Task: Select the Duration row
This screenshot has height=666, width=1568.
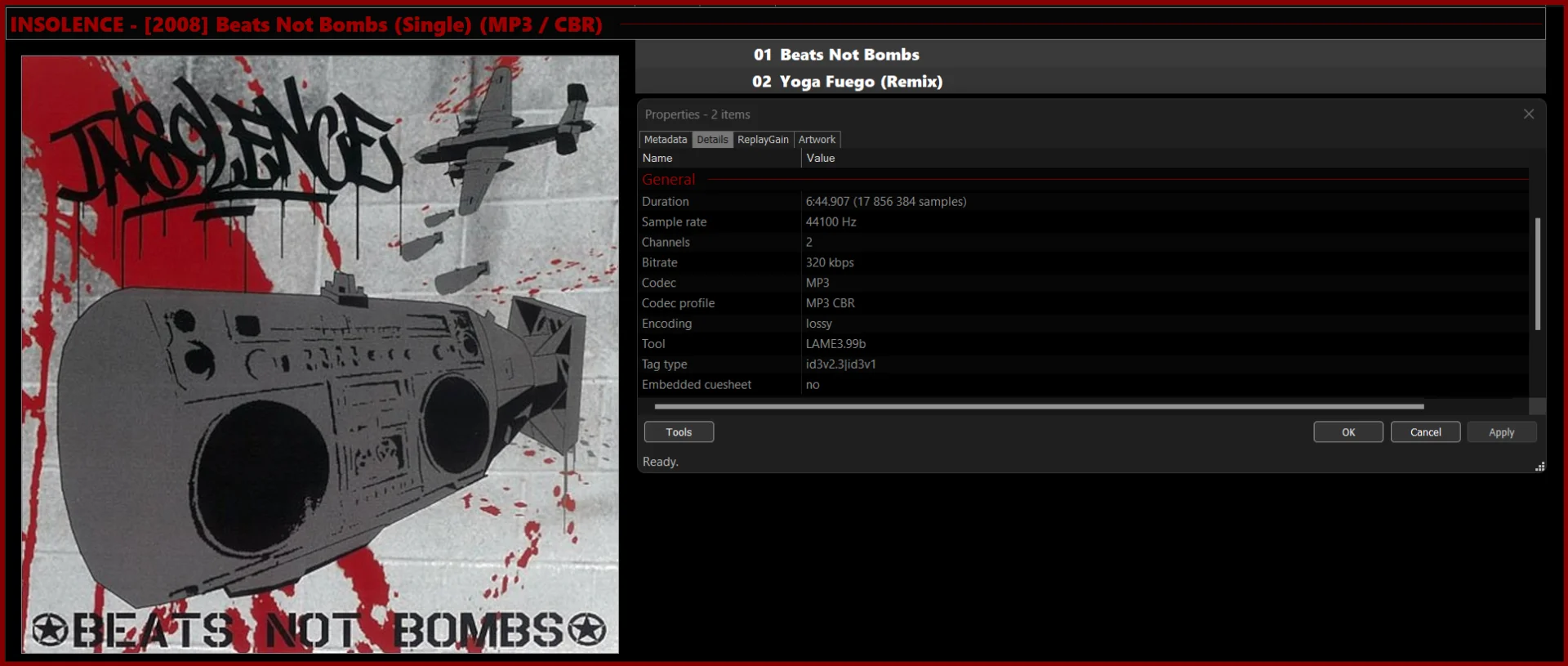Action: (1084, 202)
